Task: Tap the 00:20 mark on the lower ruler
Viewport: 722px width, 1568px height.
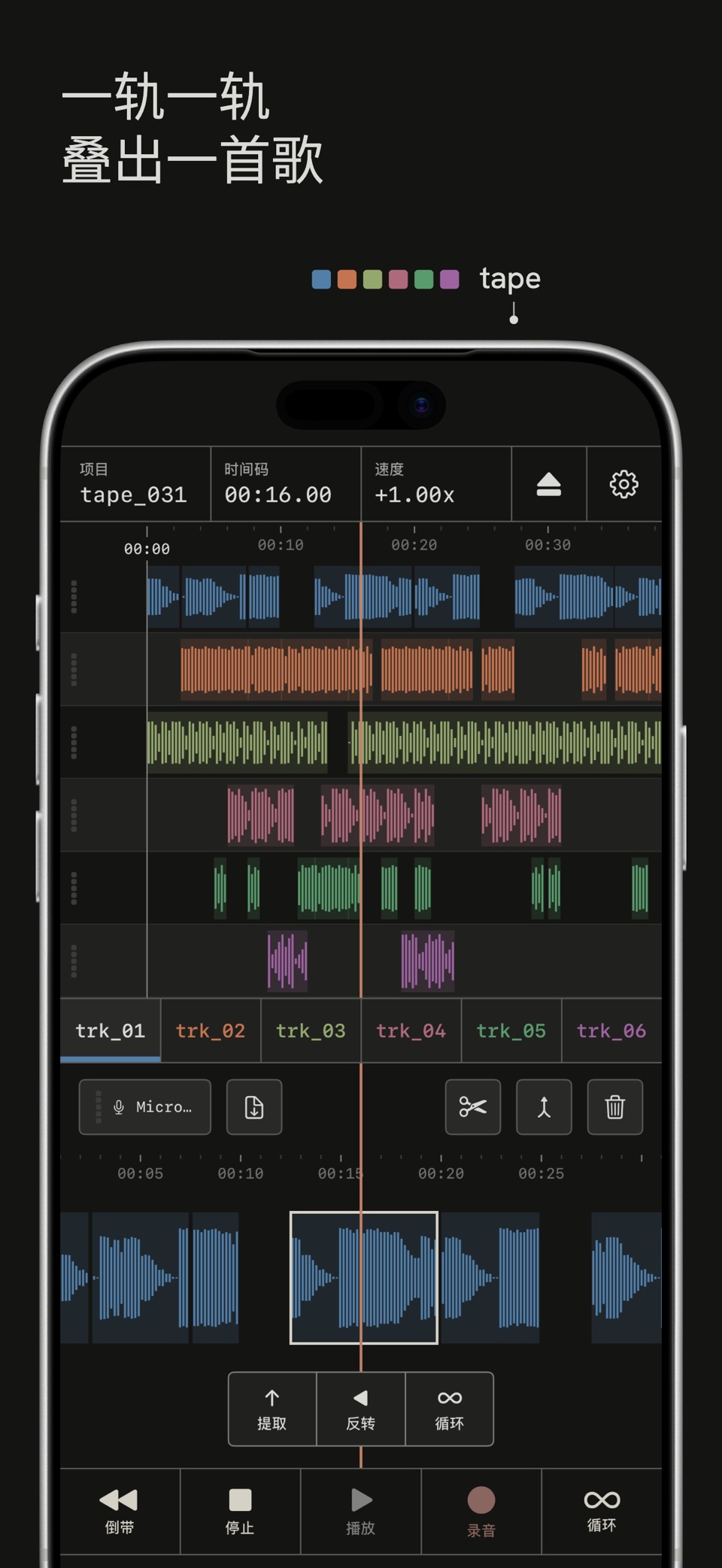Action: (x=441, y=1173)
